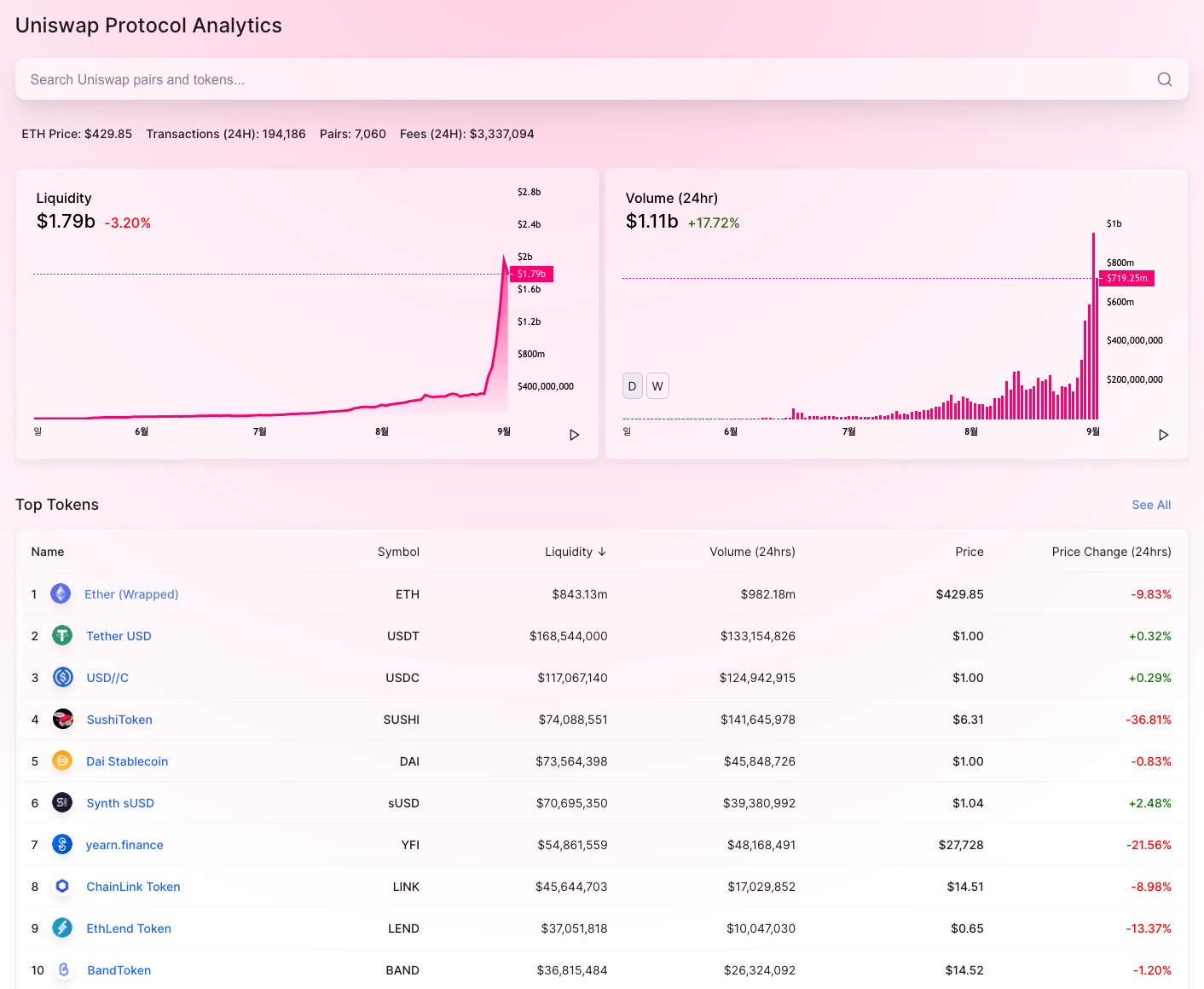1204x989 pixels.
Task: Play the Volume chart animation
Action: [x=1163, y=435]
